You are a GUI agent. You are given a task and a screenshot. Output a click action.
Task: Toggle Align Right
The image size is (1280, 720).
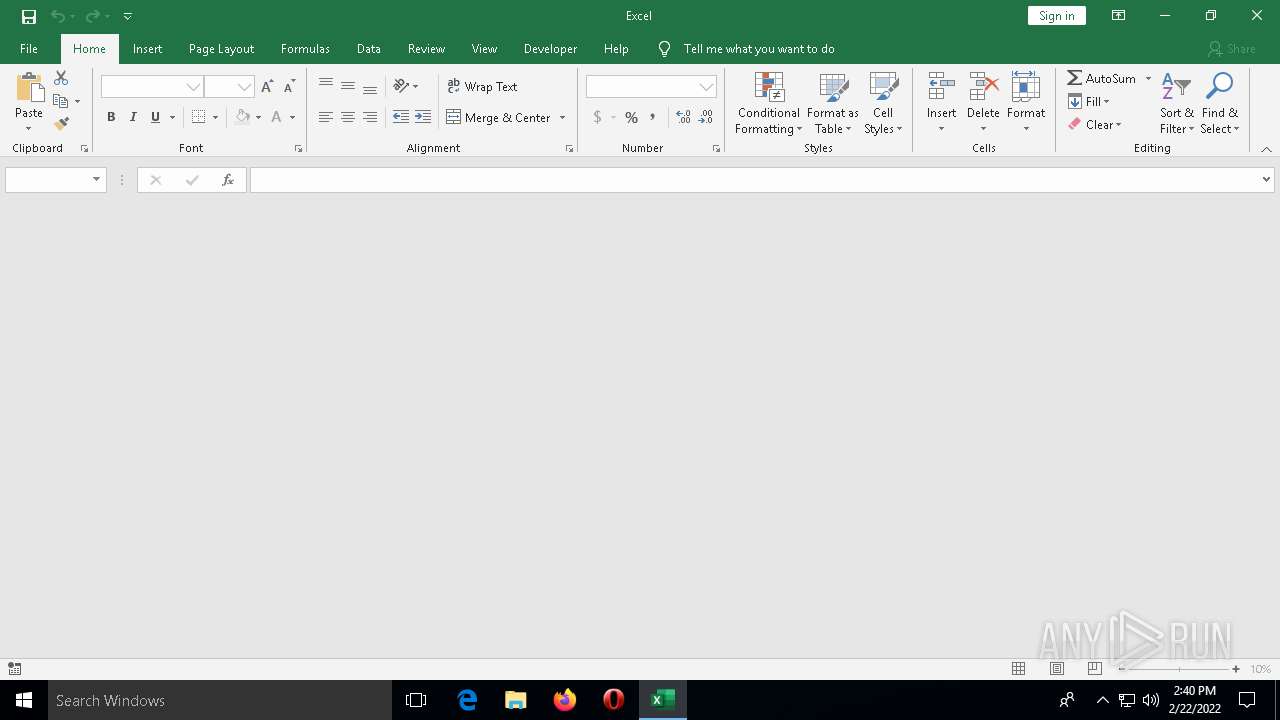pos(370,117)
